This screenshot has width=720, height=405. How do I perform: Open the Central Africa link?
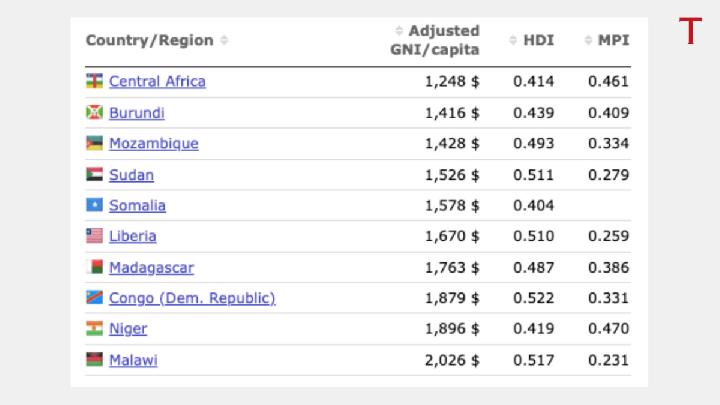[x=157, y=81]
